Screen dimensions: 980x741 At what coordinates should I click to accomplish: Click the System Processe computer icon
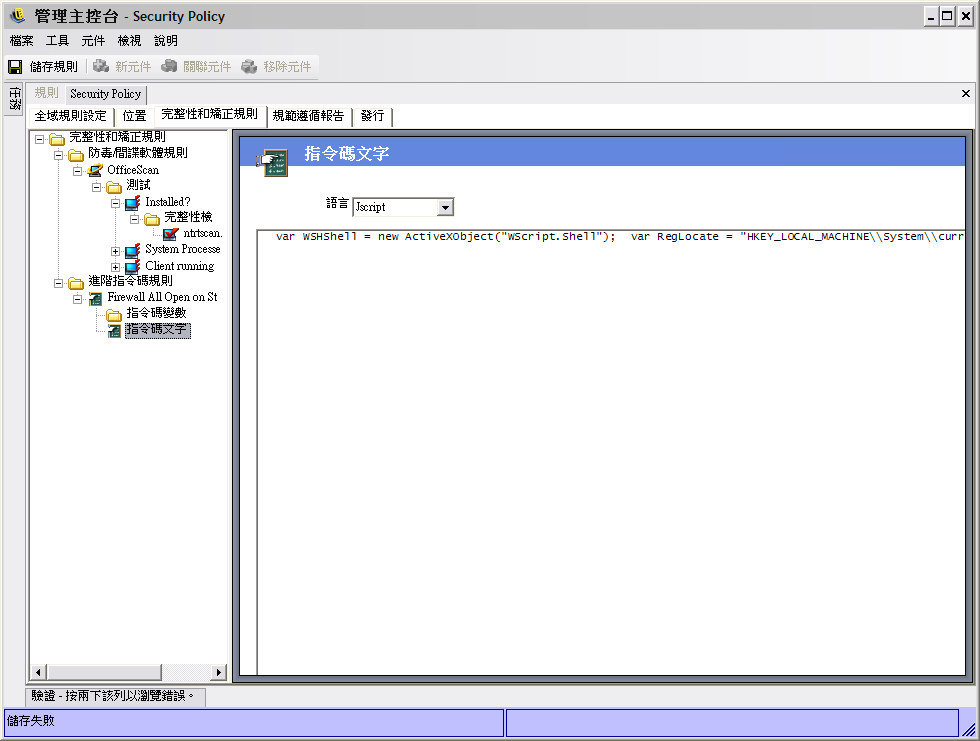pyautogui.click(x=132, y=251)
